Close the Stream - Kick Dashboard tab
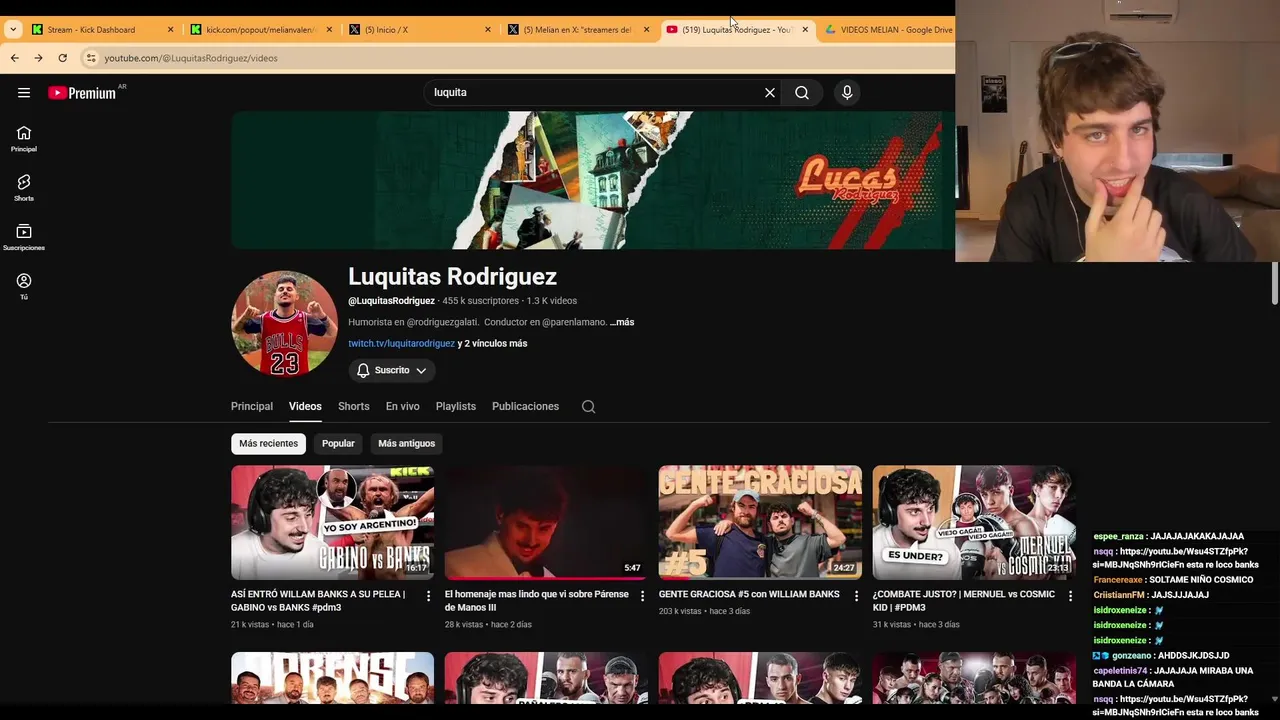 pos(170,30)
